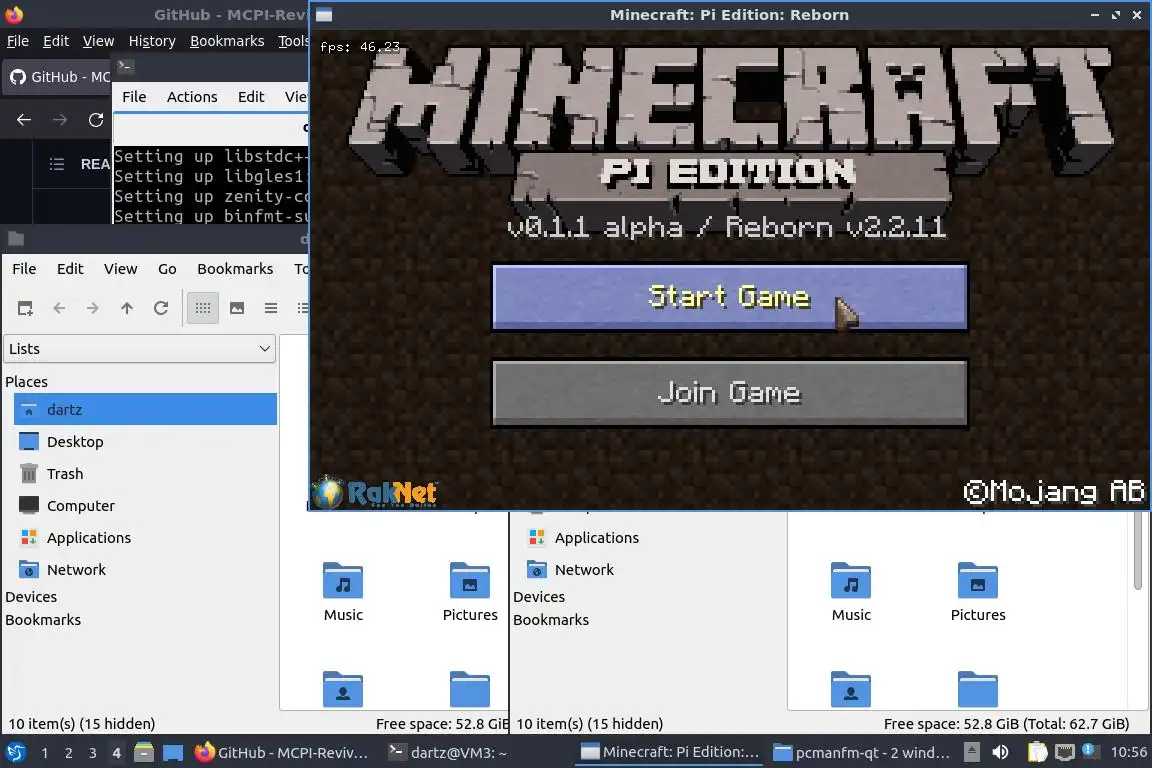Open Firefox File menu

coord(18,41)
